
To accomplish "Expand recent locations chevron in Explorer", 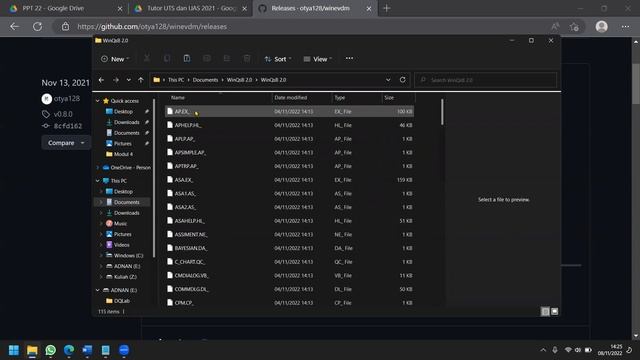I will [129, 80].
